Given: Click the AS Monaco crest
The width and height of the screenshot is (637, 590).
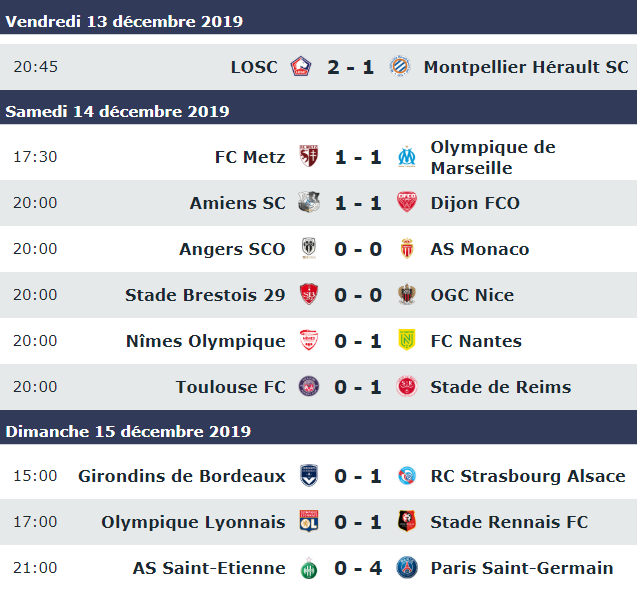Looking at the screenshot, I should pos(407,248).
